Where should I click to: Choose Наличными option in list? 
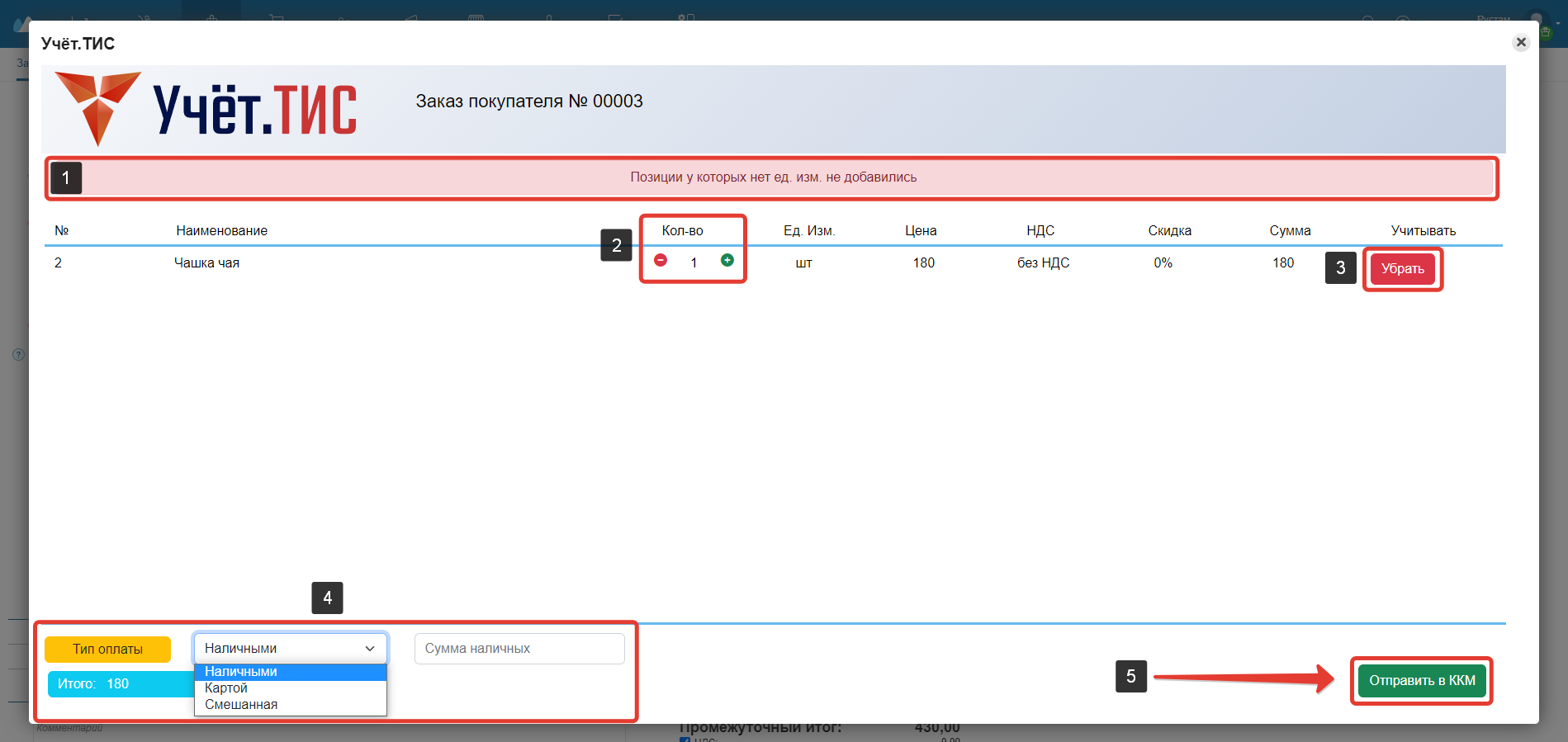(x=291, y=672)
